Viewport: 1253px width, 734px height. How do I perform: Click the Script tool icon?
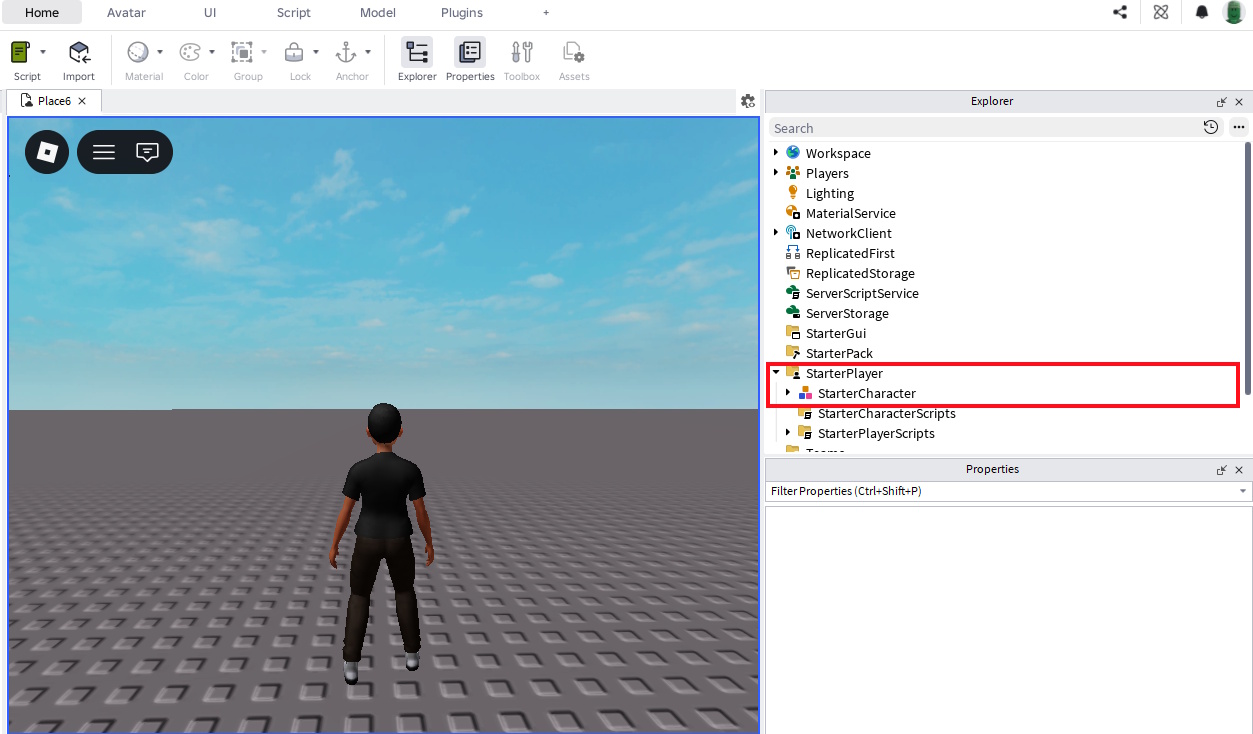21,53
